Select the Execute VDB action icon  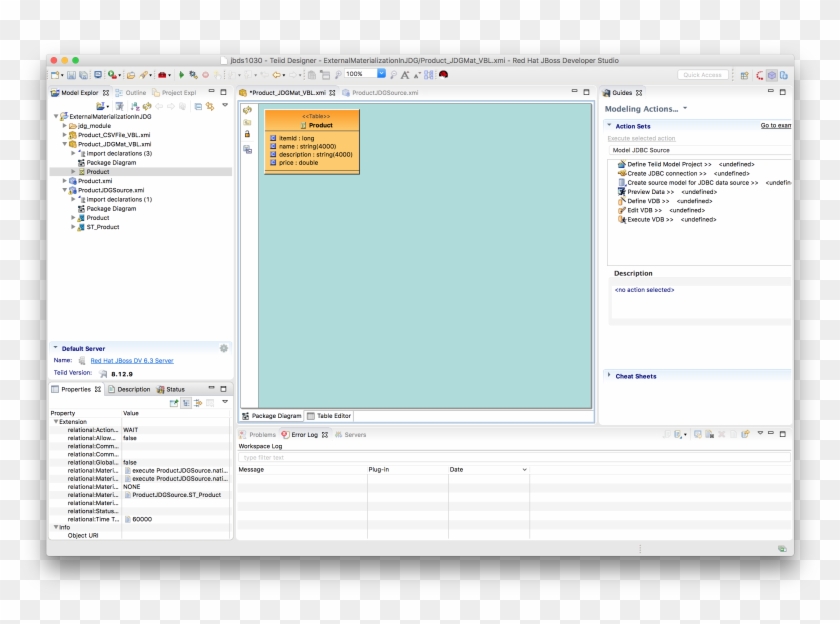(621, 219)
